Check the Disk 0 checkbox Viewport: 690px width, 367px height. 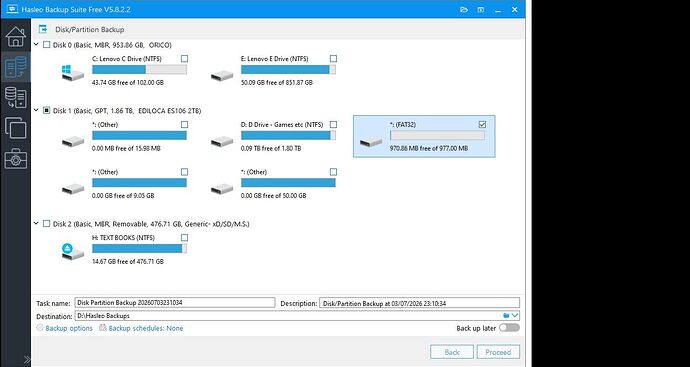(x=47, y=45)
